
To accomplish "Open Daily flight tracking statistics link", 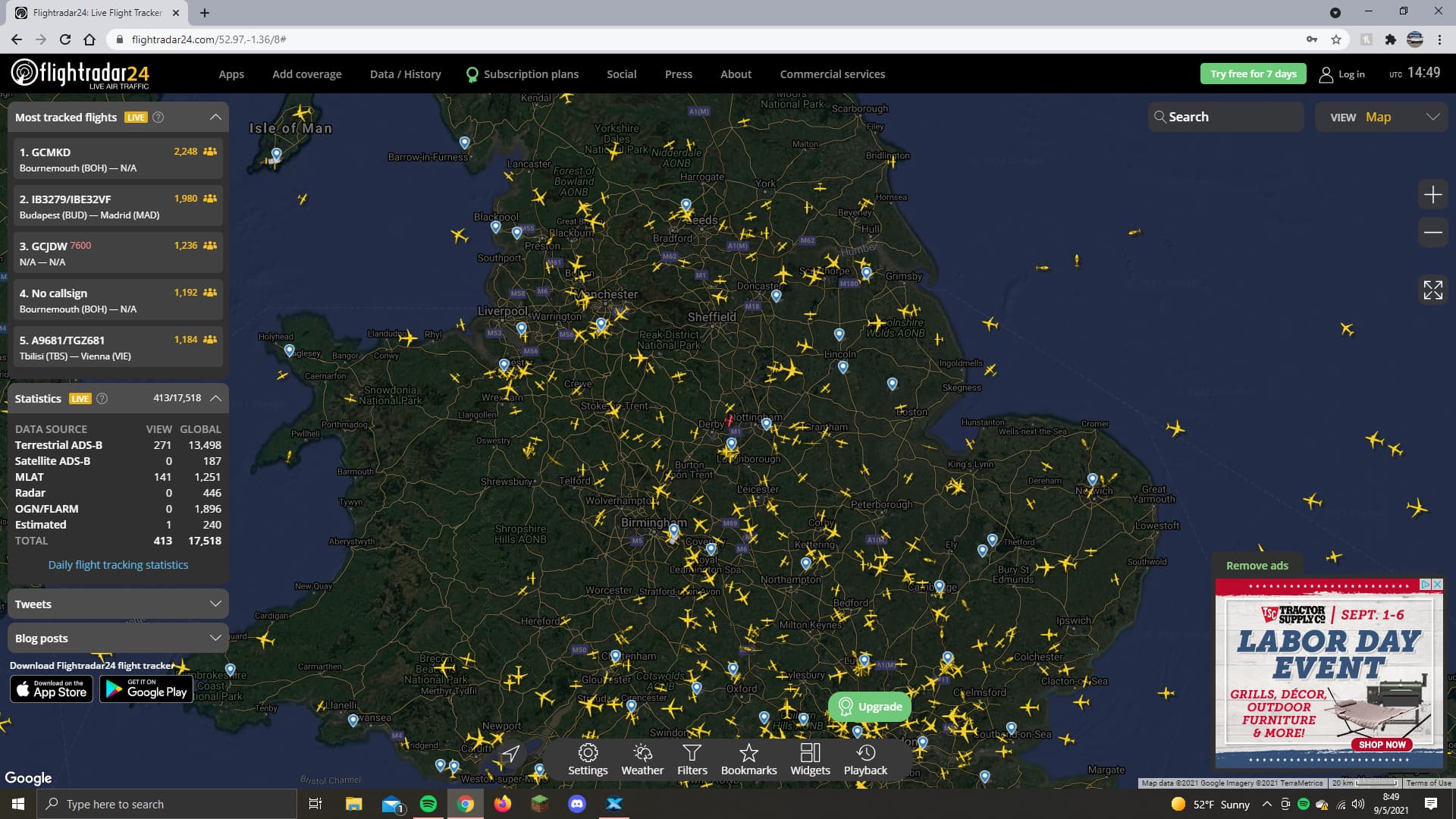I will coord(118,565).
